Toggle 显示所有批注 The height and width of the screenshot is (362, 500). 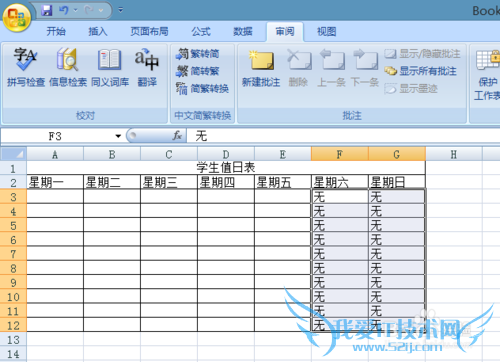(420, 71)
